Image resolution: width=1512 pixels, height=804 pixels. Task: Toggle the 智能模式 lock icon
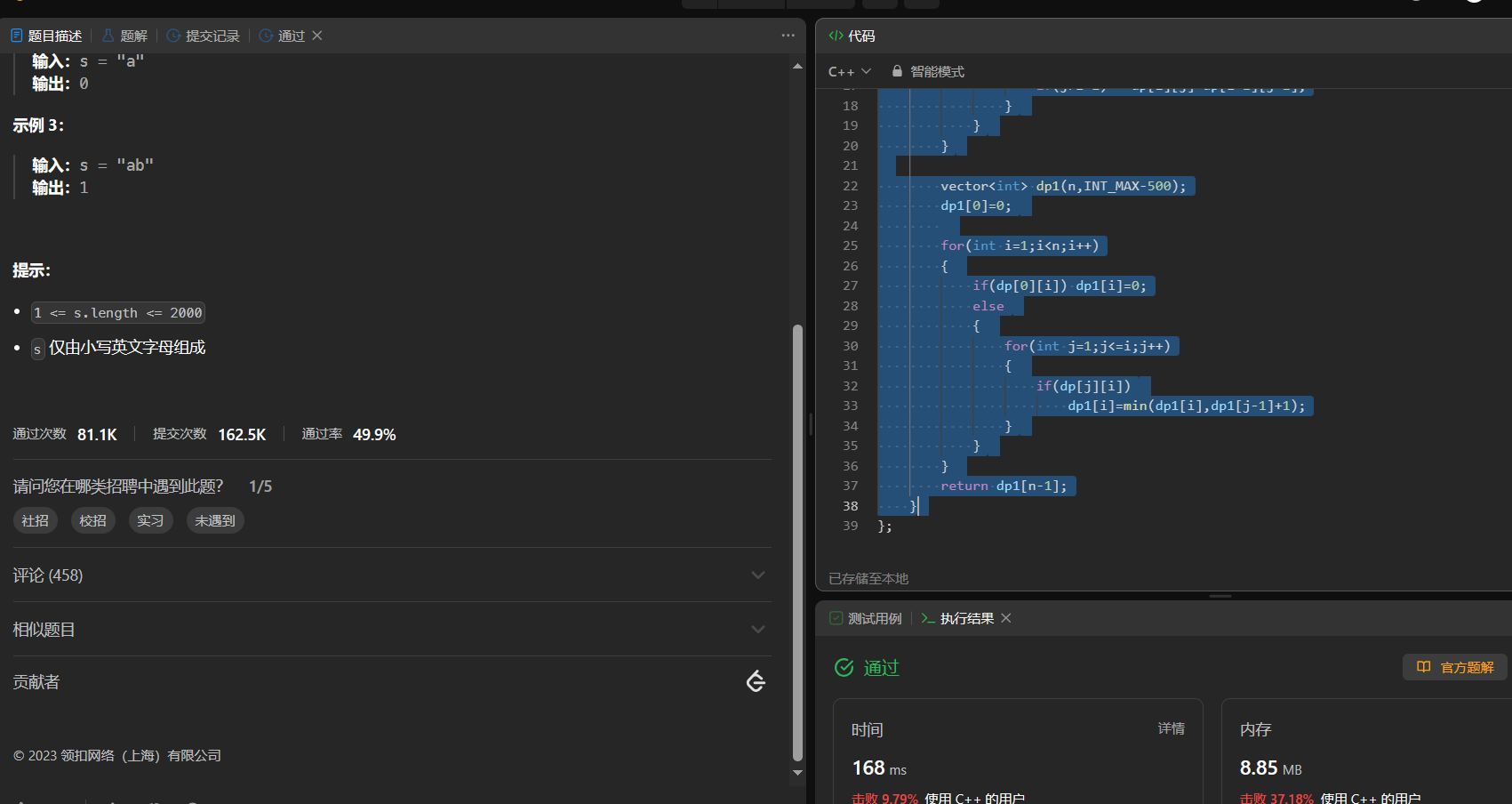pyautogui.click(x=897, y=71)
